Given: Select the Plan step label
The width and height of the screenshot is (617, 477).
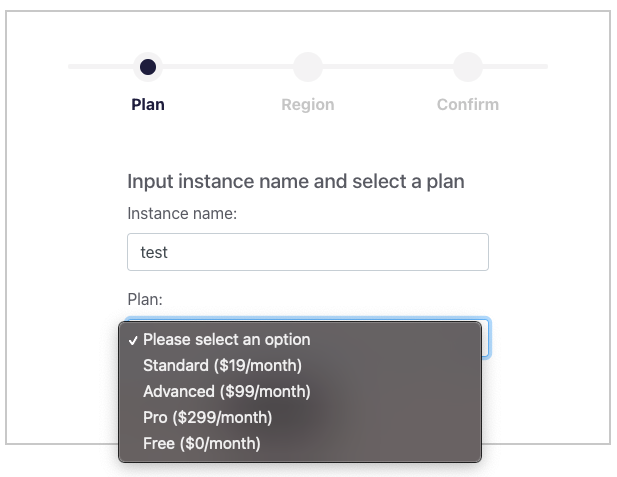Looking at the screenshot, I should tap(148, 105).
